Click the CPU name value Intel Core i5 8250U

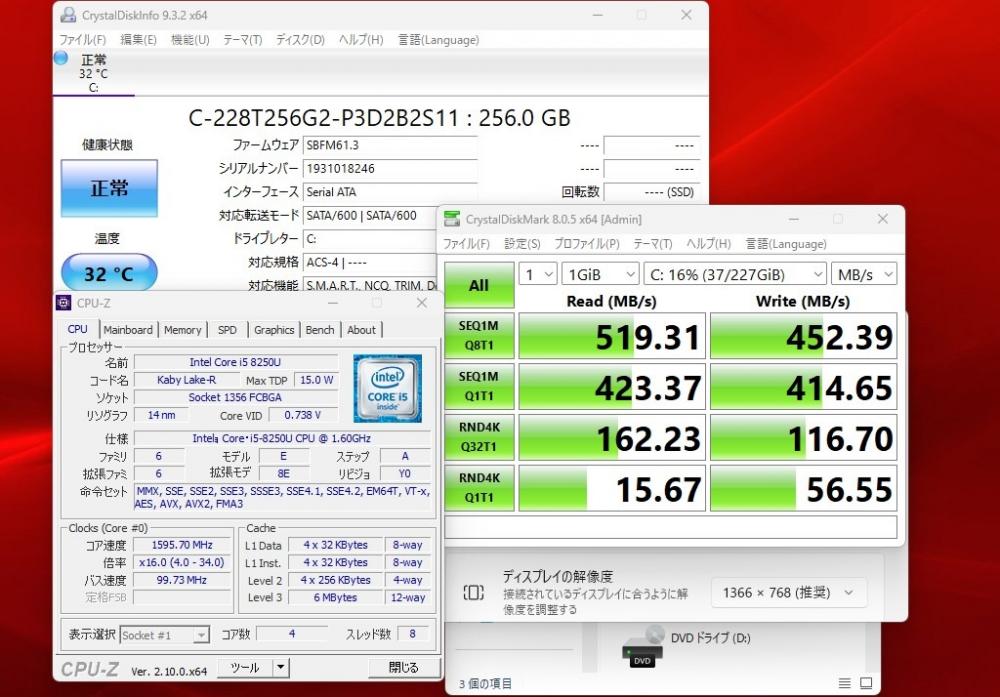(x=235, y=362)
